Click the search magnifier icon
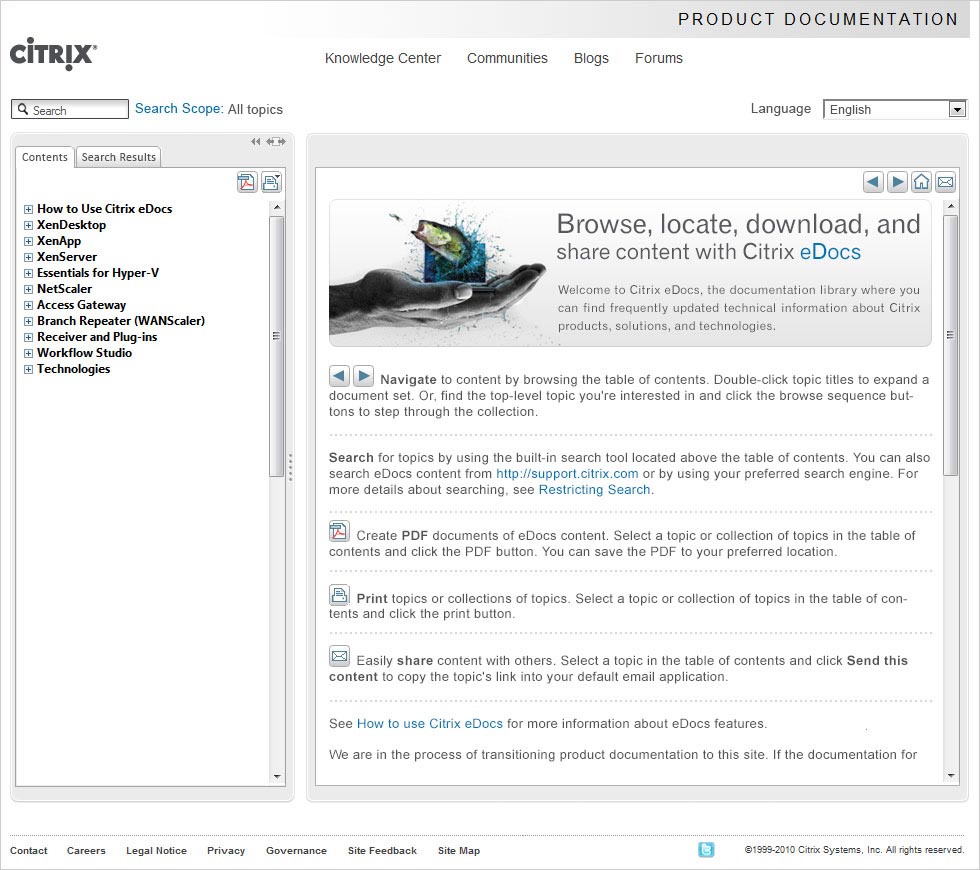The image size is (980, 870). [22, 109]
